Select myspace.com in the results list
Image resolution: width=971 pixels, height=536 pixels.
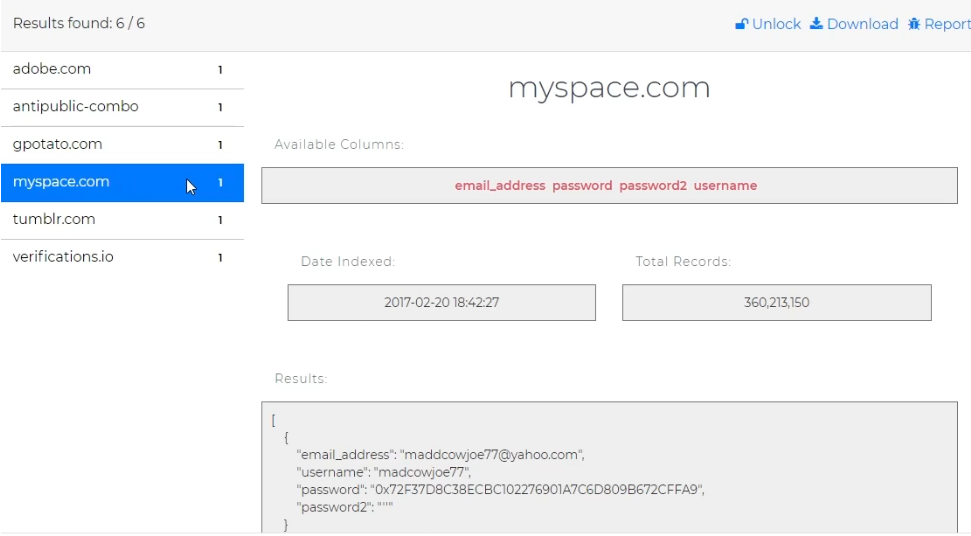coord(123,183)
